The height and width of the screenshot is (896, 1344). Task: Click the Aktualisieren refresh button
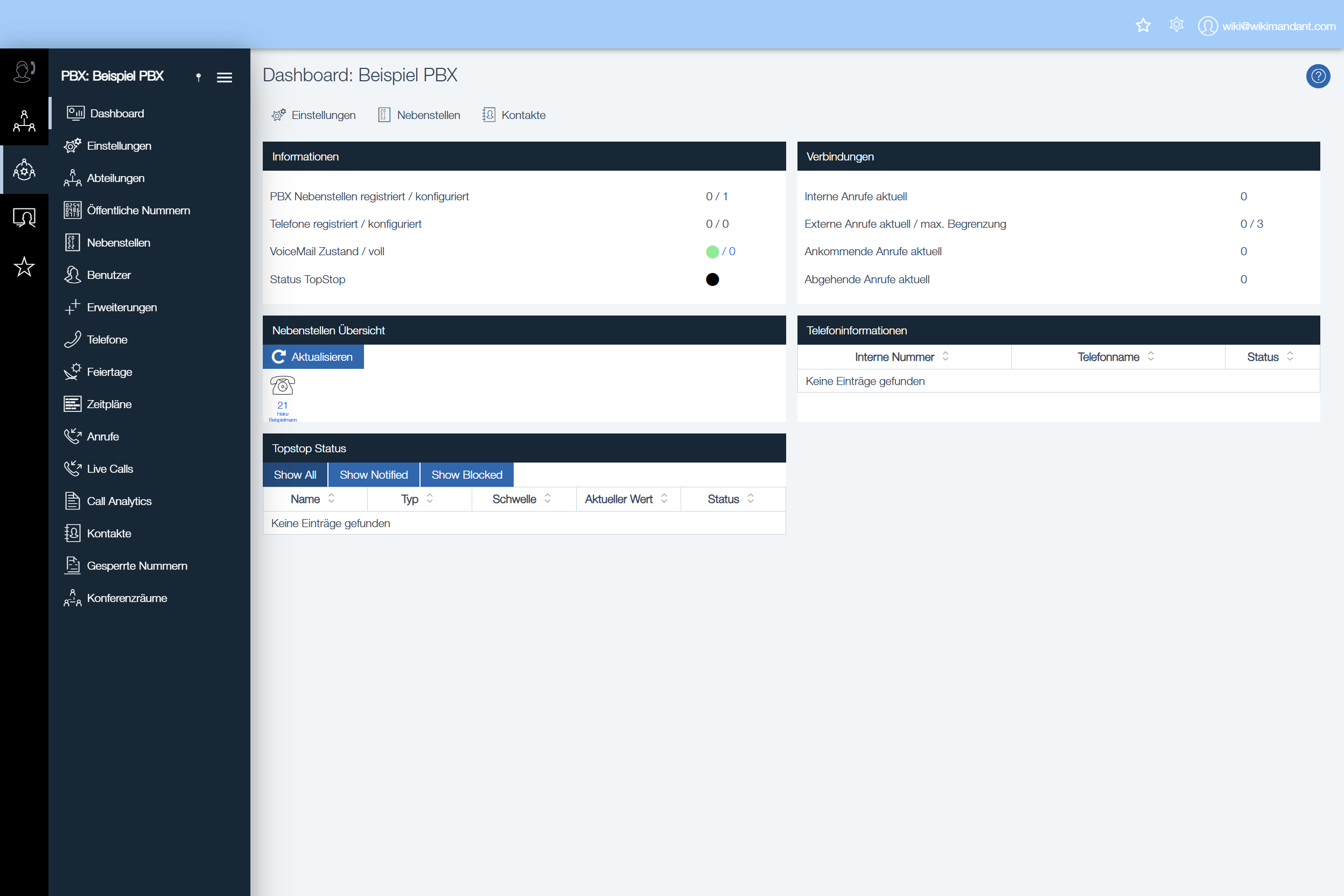coord(313,356)
